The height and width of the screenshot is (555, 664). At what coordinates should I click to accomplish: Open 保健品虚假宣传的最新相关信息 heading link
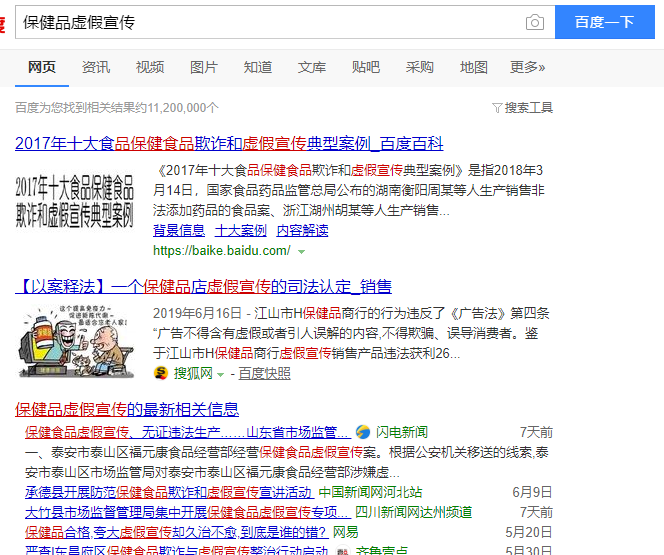tap(127, 409)
